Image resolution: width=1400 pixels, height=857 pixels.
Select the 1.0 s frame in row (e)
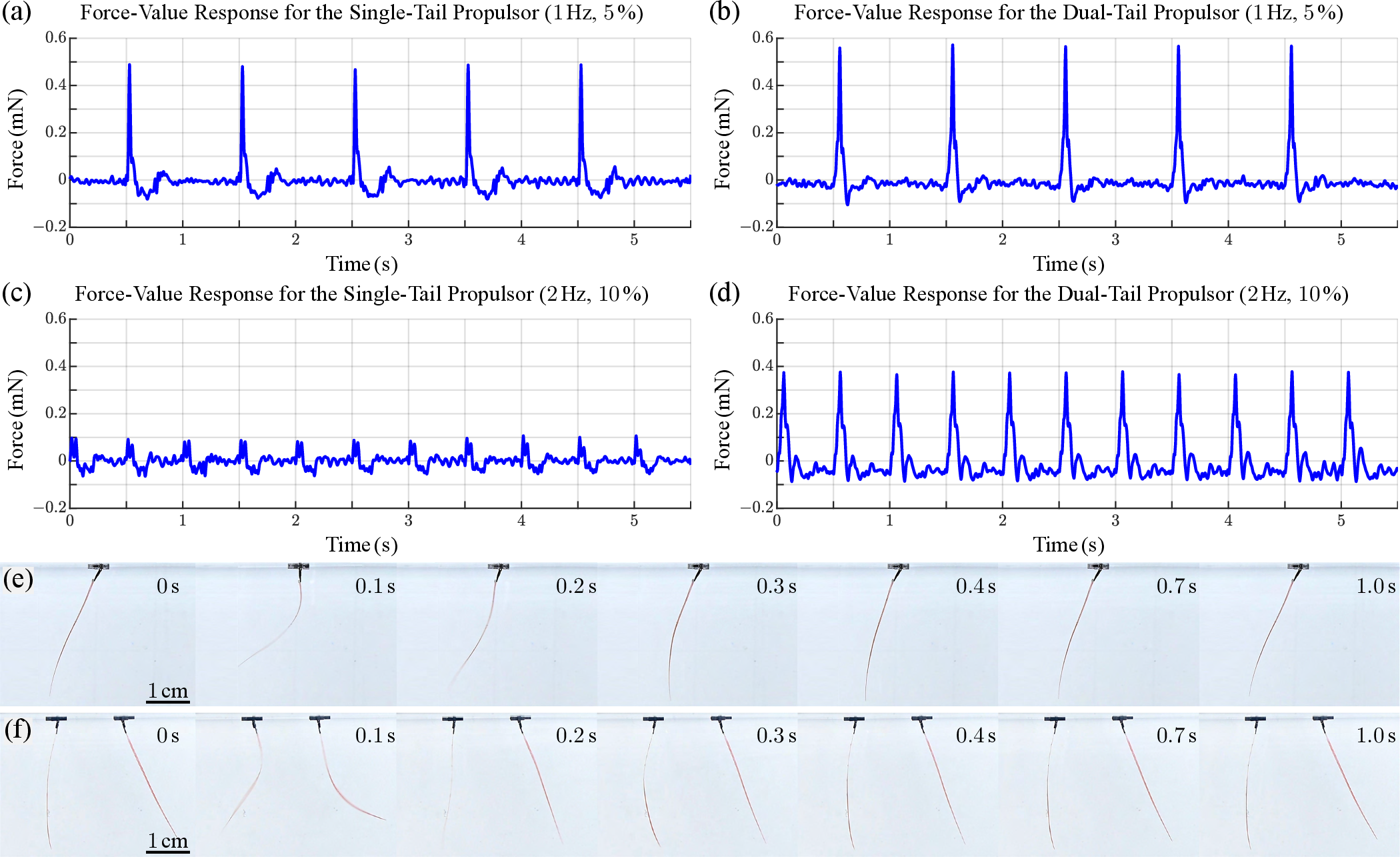pos(1299,635)
